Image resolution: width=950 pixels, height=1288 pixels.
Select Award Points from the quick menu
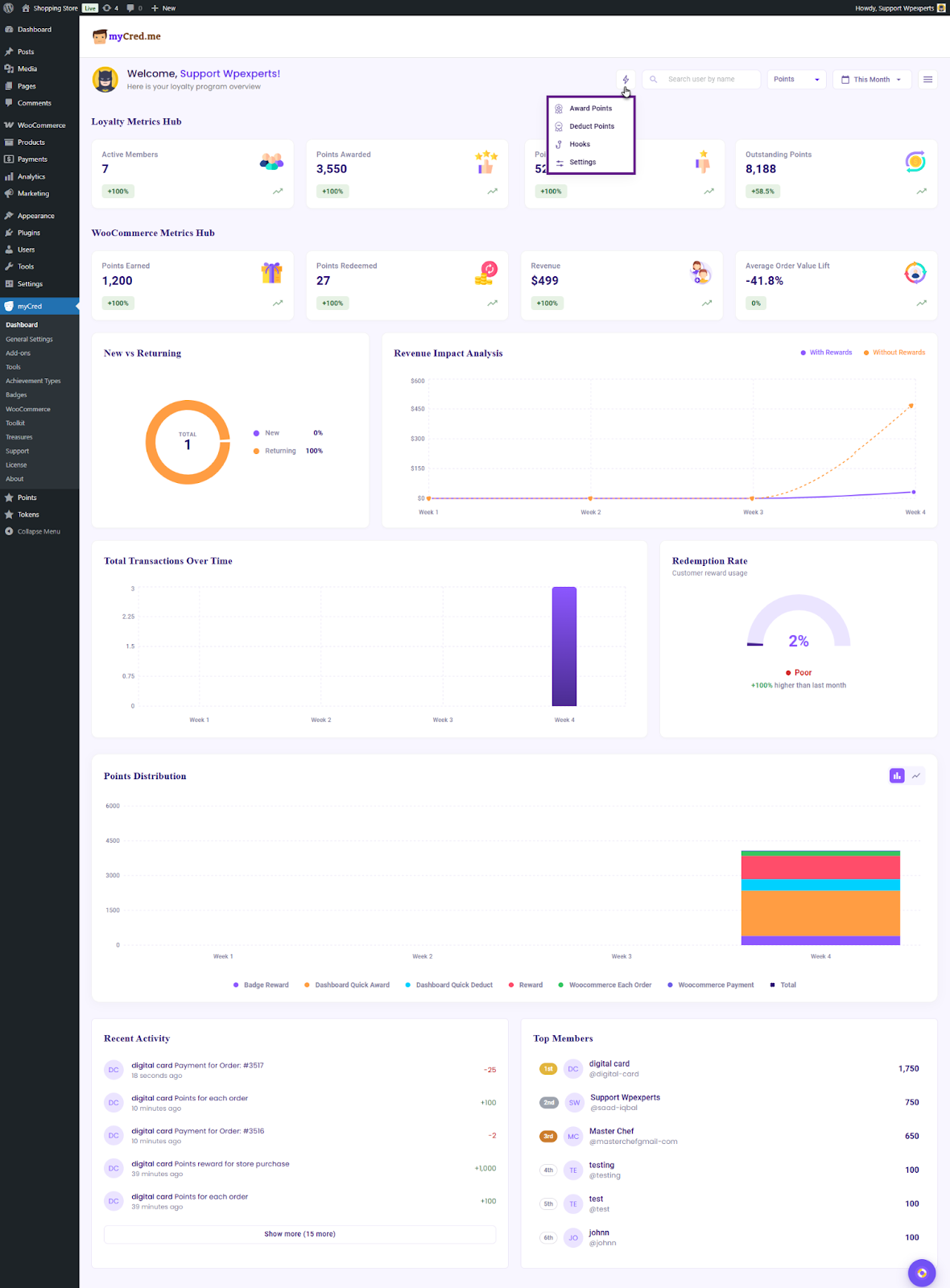[x=590, y=109]
